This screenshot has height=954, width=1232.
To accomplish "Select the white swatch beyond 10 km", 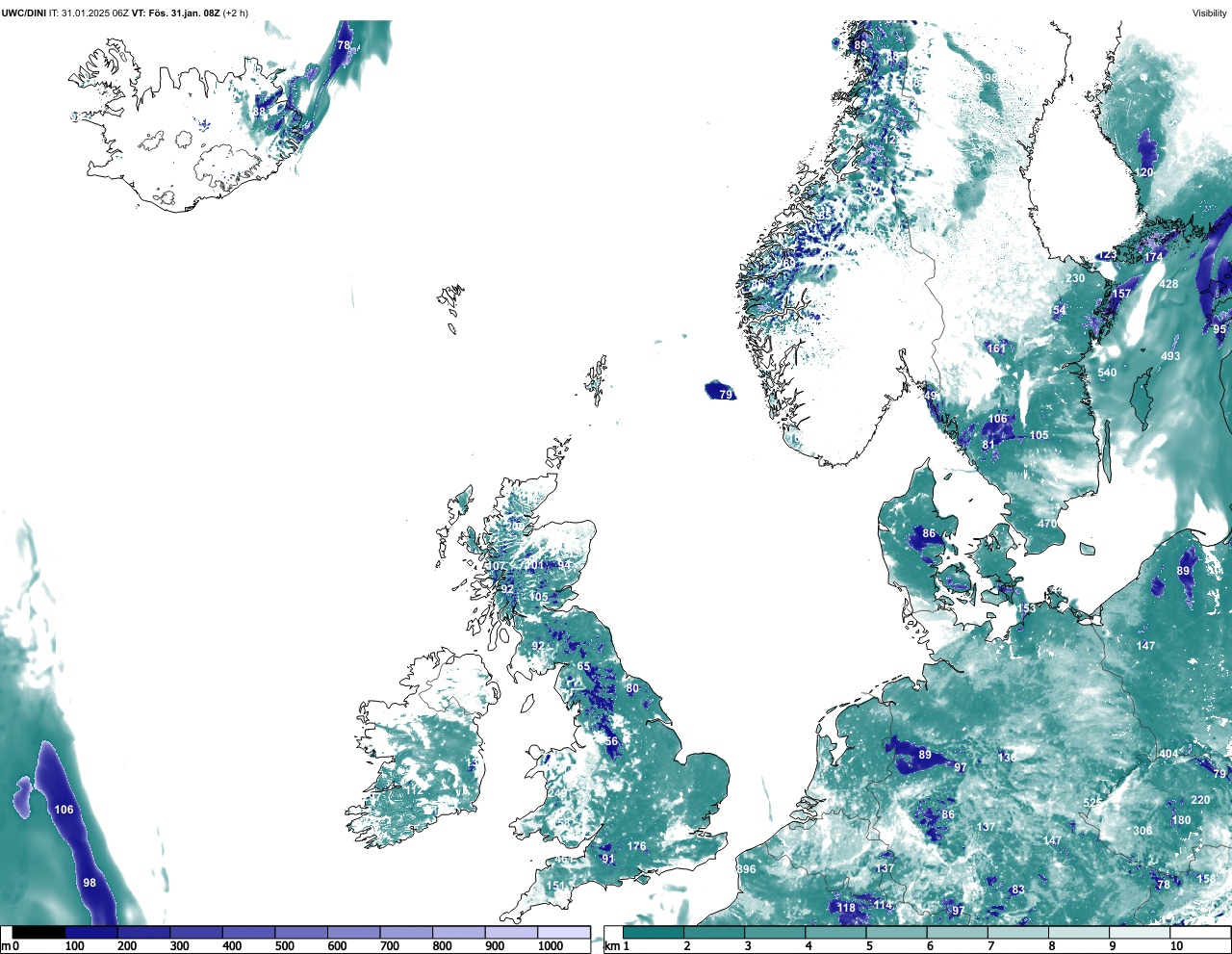I will coord(1199,933).
